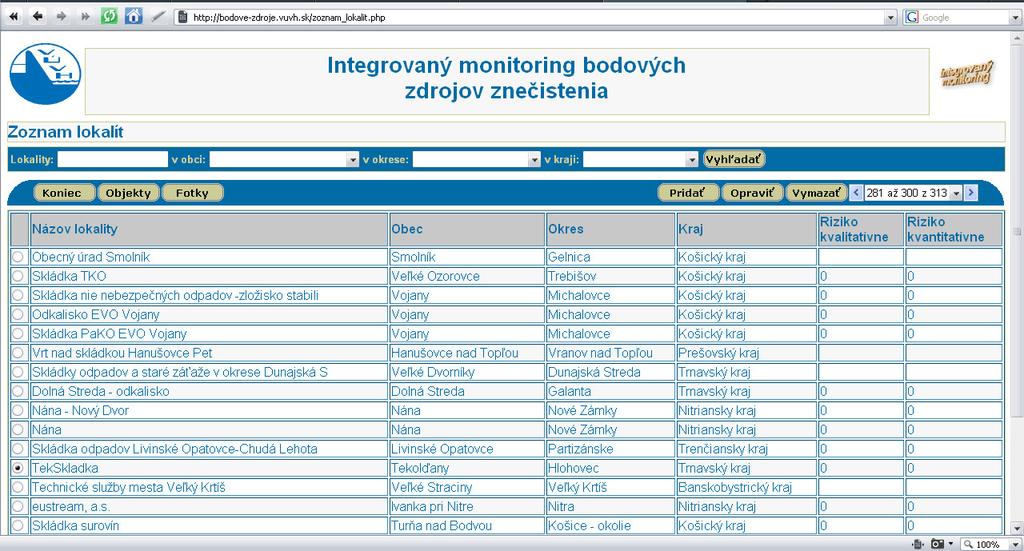Click the Lokality text input field
1024x551 pixels.
[112, 159]
